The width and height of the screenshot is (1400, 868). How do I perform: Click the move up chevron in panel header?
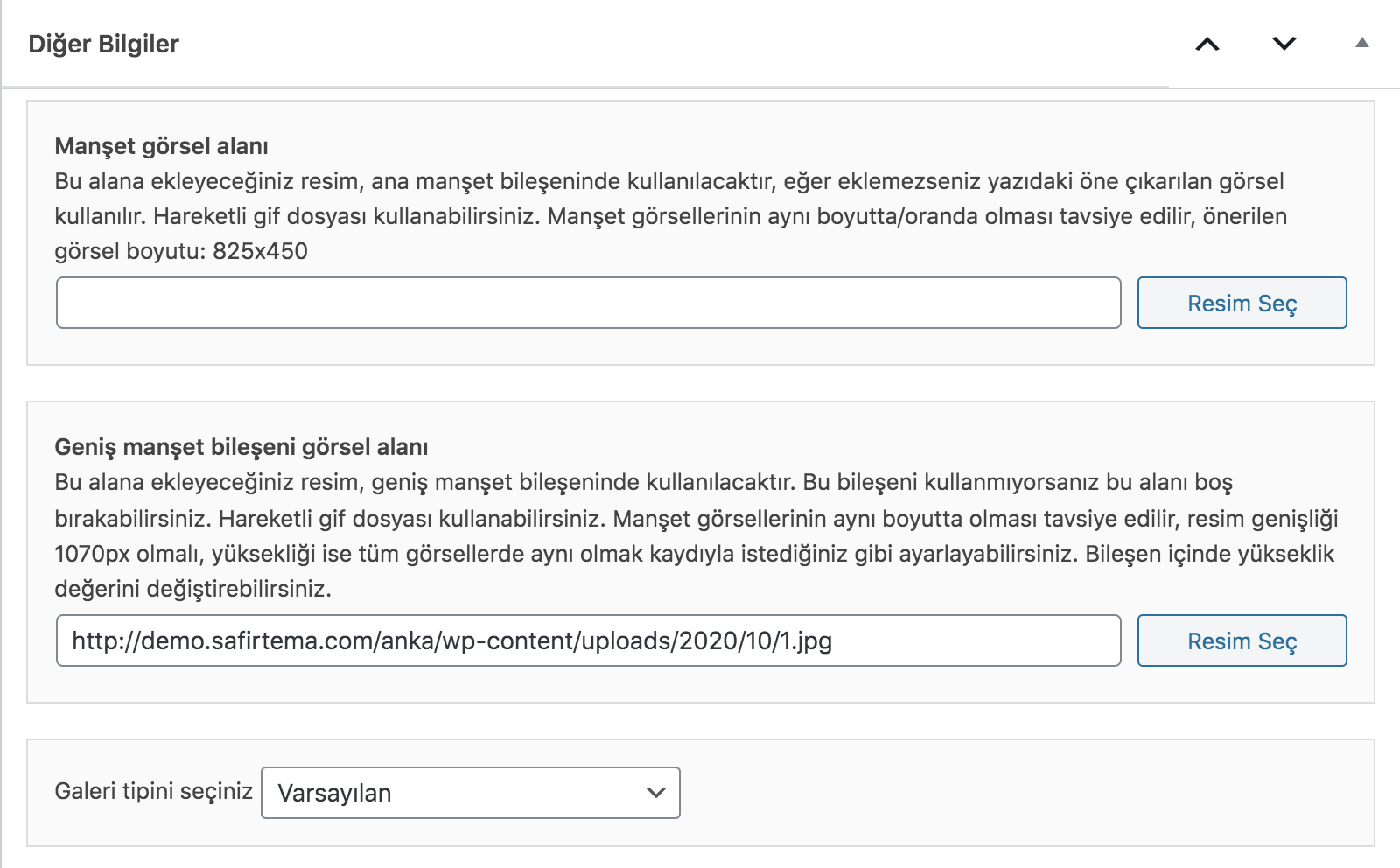point(1207,44)
